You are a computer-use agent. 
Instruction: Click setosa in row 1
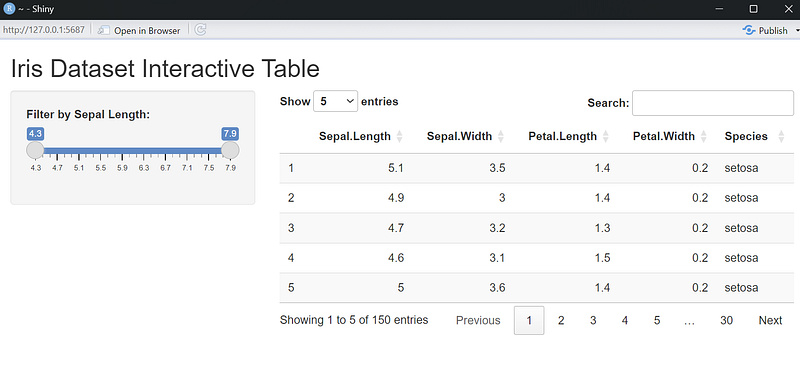coord(741,168)
